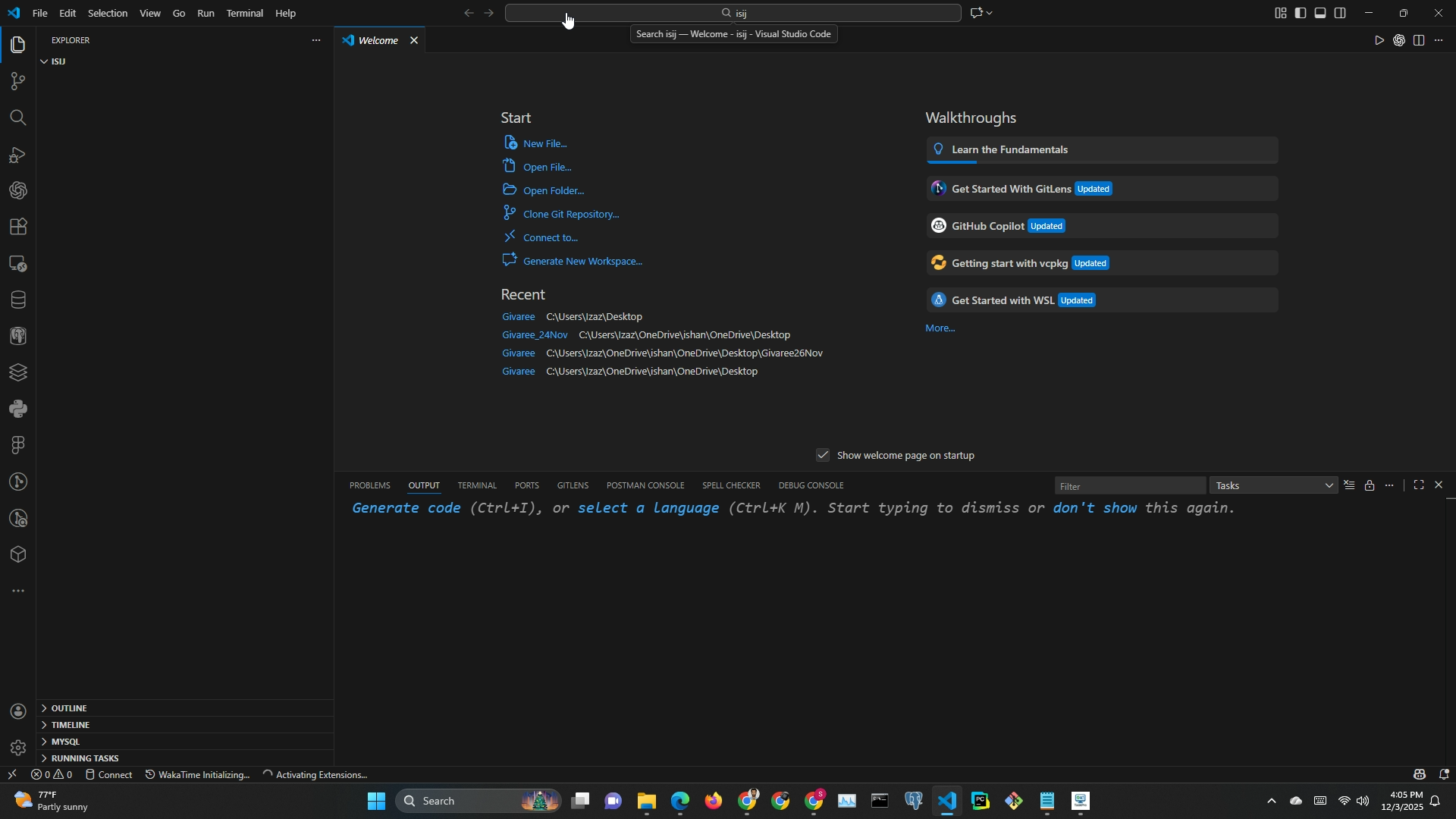Expand the Outline section
Image resolution: width=1456 pixels, height=819 pixels.
click(x=69, y=708)
